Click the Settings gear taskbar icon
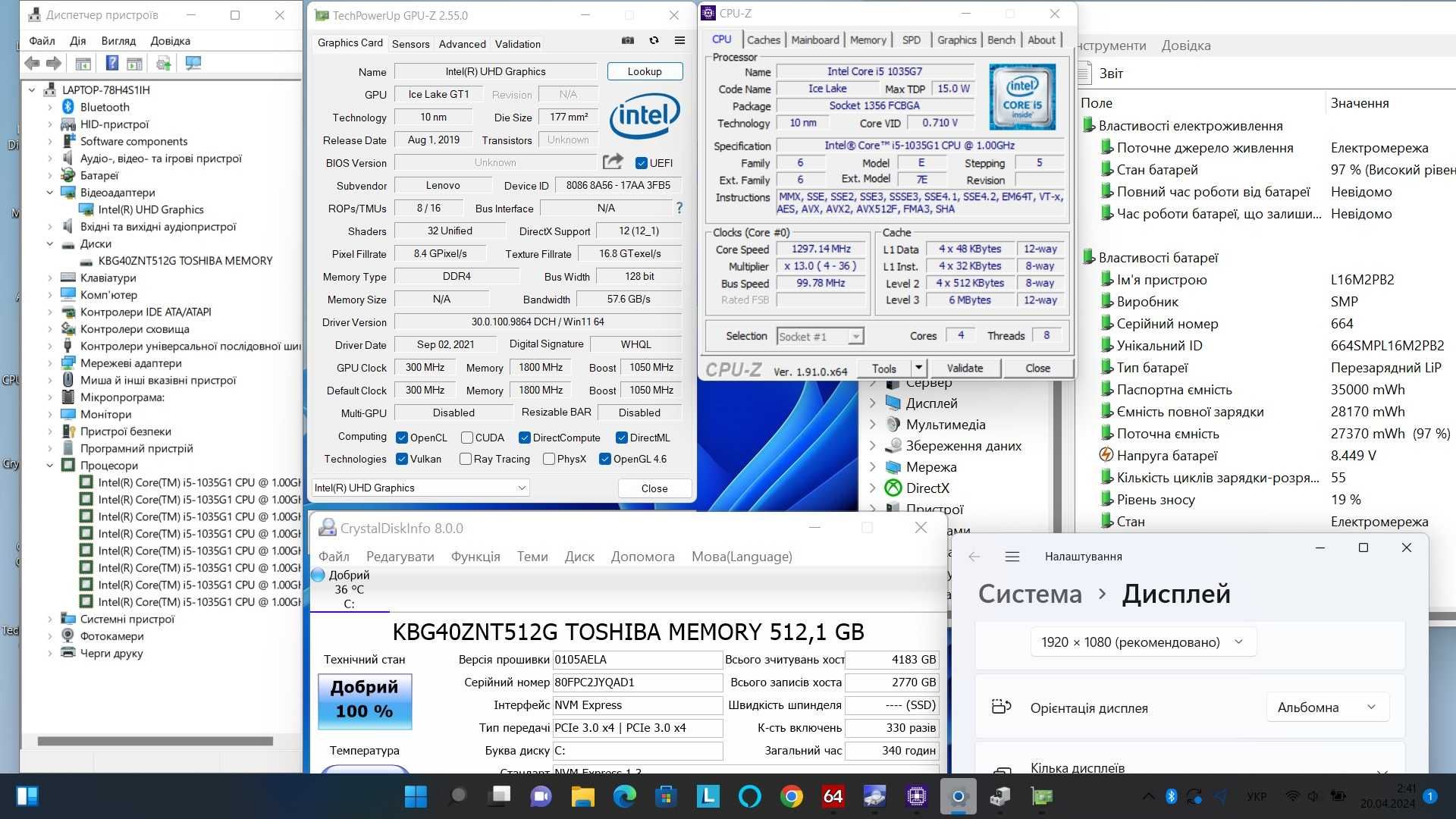The image size is (1456, 819). coord(958,796)
